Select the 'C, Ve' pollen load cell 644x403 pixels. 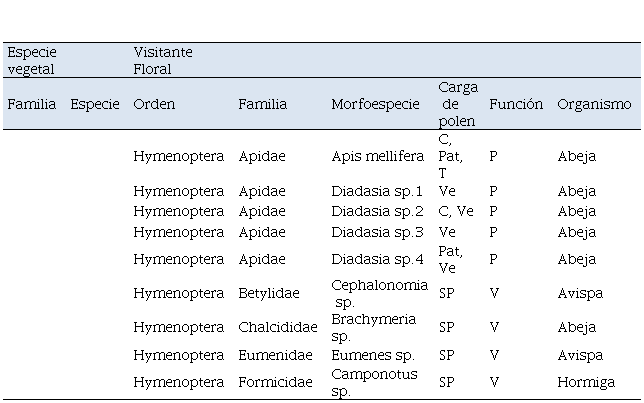pyautogui.click(x=456, y=211)
